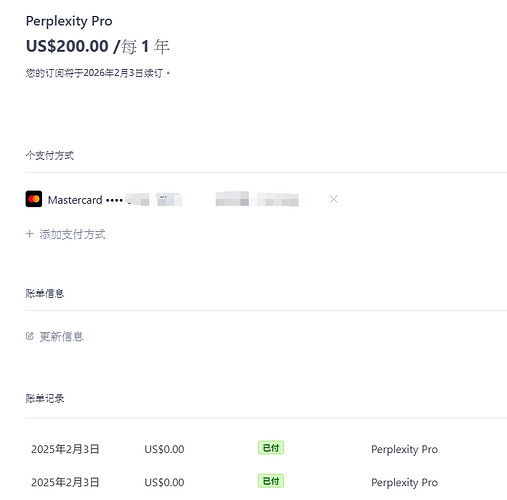Click the Perplexity Pro plan title
This screenshot has width=507, height=500.
point(69,21)
